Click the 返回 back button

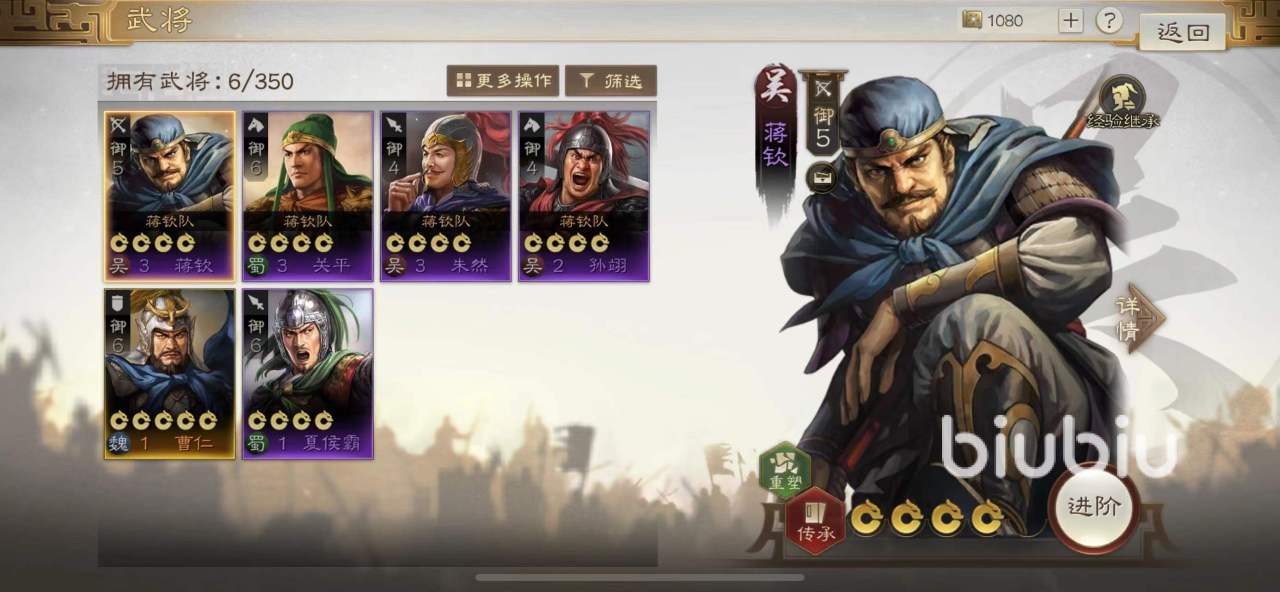point(1184,31)
